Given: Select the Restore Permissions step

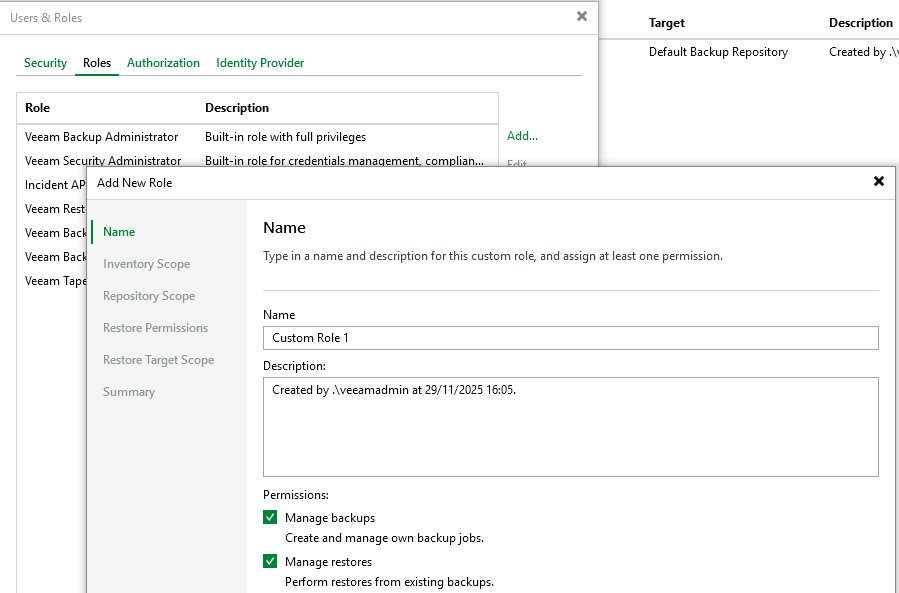Looking at the screenshot, I should coord(155,328).
